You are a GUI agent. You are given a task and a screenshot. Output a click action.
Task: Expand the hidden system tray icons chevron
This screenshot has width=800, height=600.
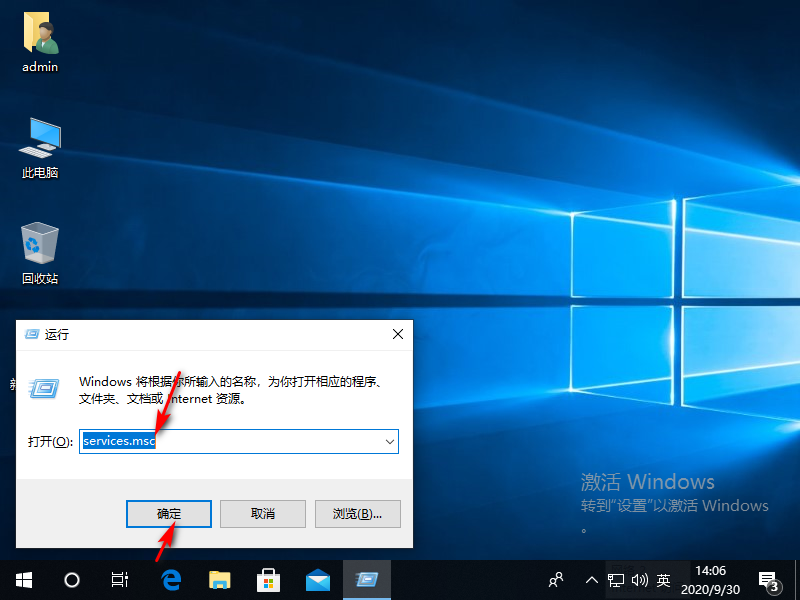pyautogui.click(x=591, y=579)
